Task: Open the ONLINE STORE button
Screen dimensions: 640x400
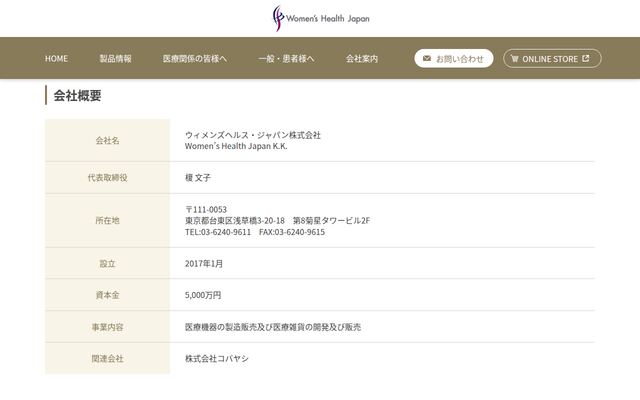Action: 552,58
